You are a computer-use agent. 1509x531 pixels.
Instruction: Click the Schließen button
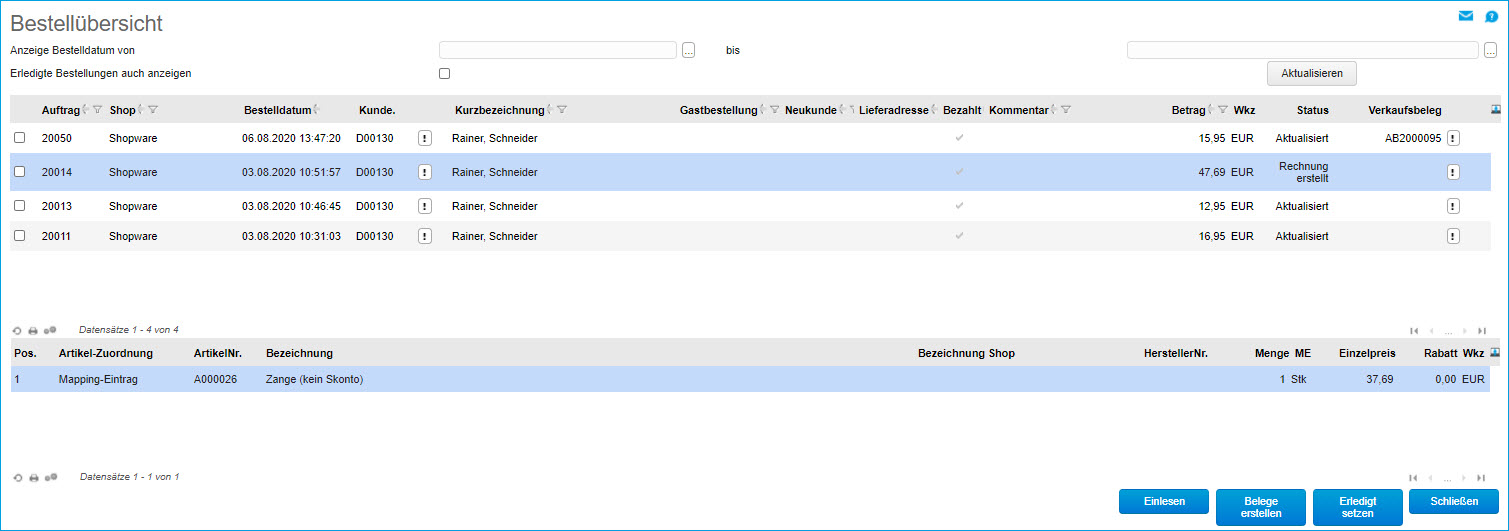click(x=1454, y=502)
